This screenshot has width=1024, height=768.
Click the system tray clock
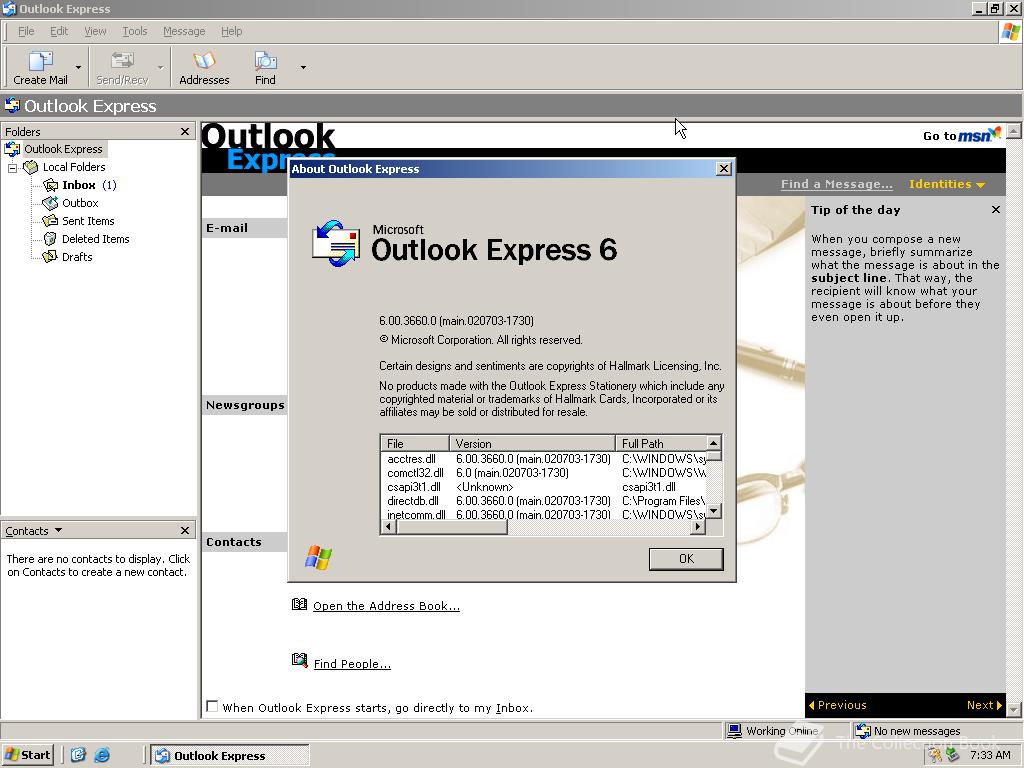point(990,755)
